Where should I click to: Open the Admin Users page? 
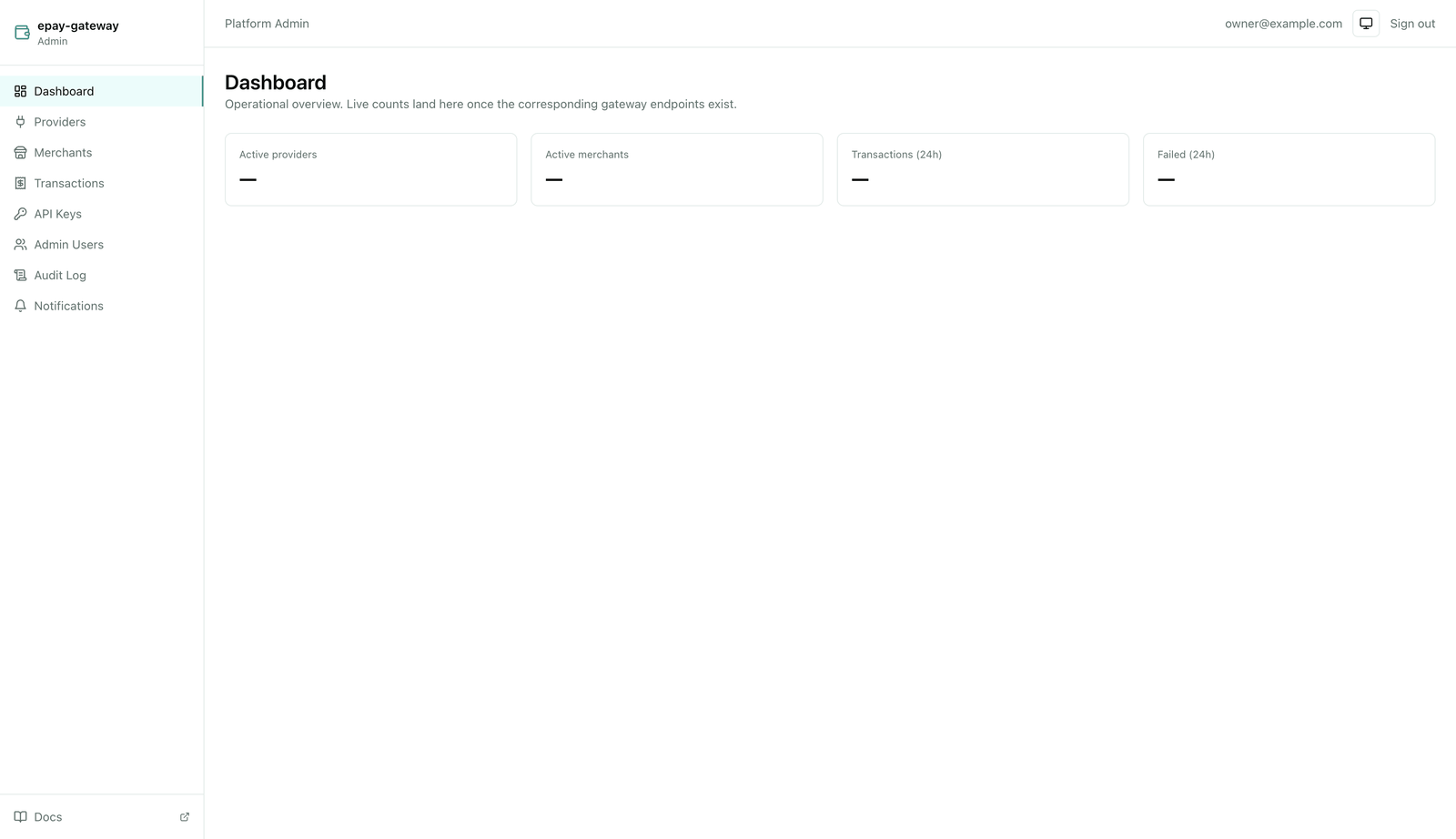pyautogui.click(x=101, y=245)
